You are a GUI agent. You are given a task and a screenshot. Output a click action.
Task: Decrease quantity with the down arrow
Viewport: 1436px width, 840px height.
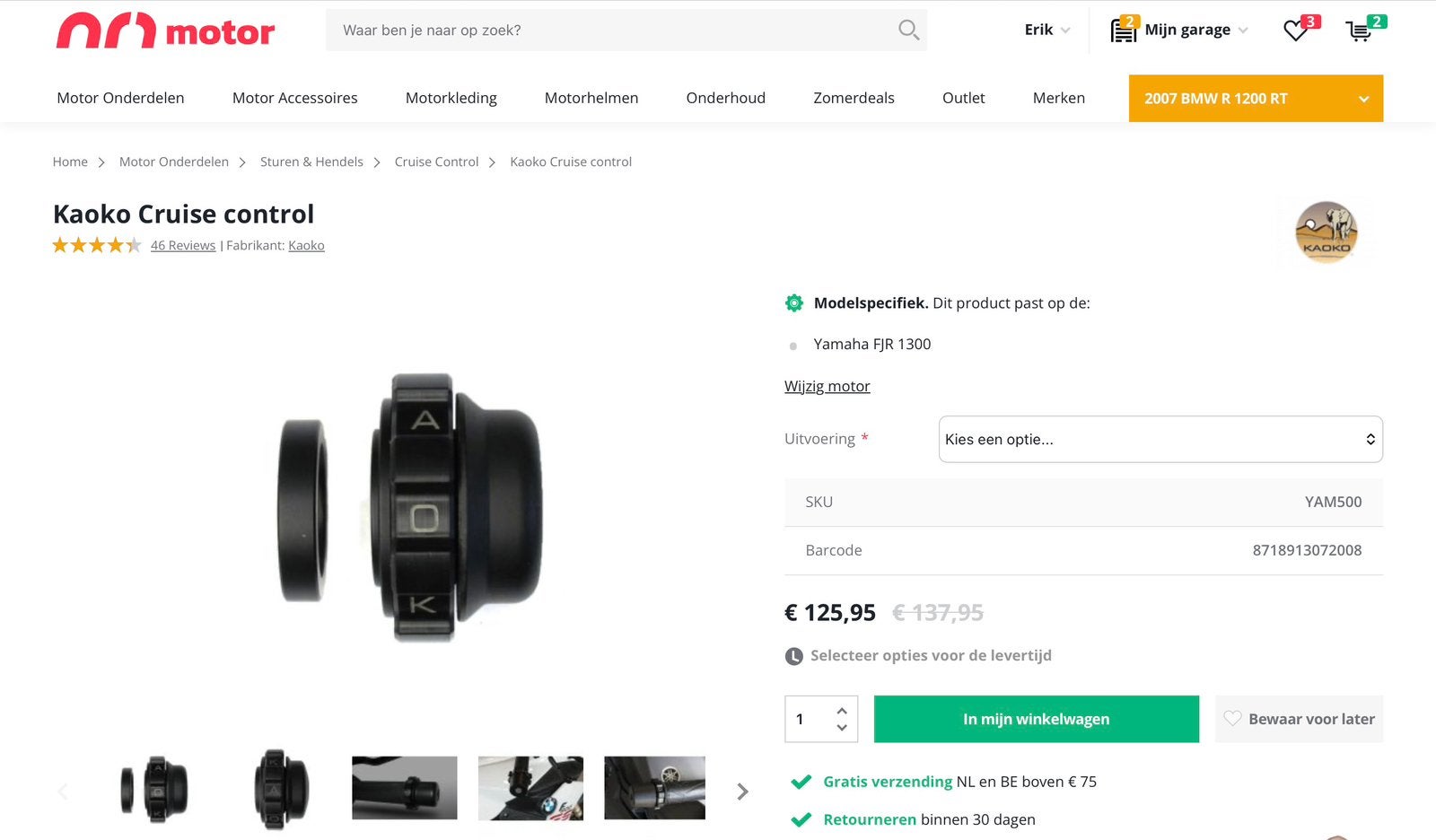(x=842, y=728)
